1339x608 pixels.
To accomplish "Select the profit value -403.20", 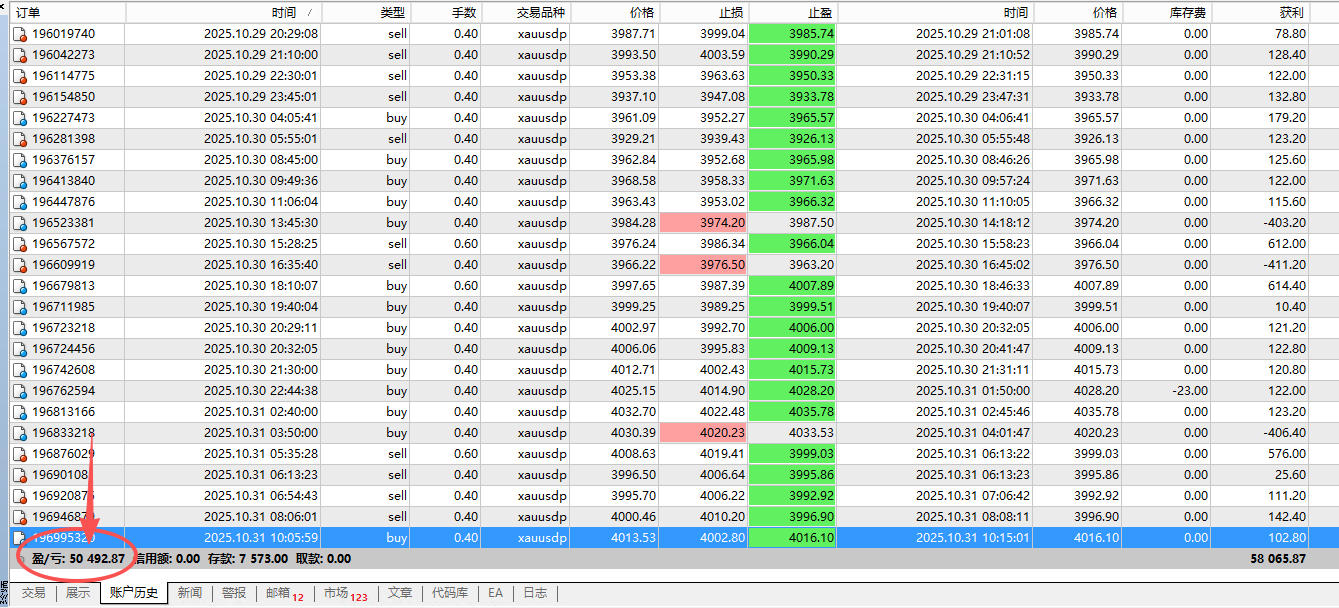I will [x=1285, y=223].
